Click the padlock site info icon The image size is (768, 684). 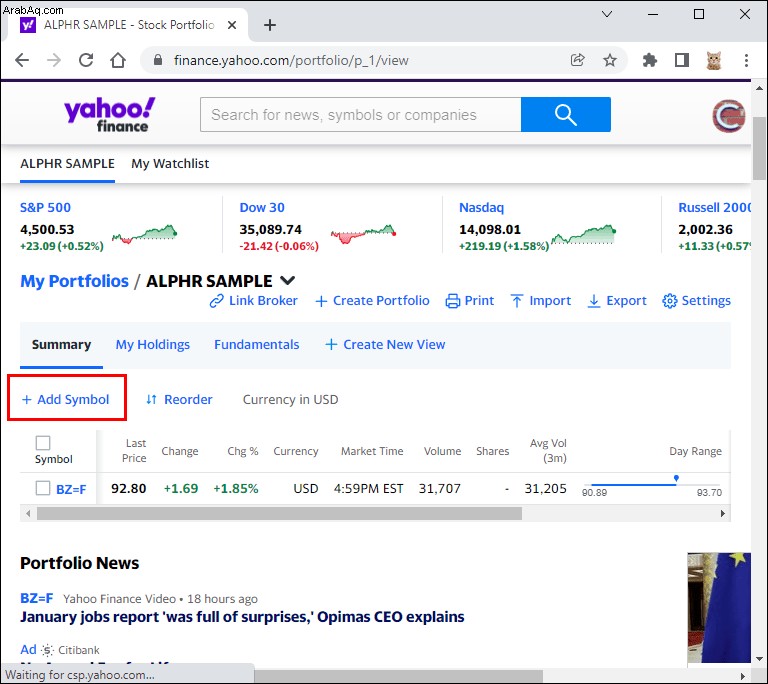(158, 60)
